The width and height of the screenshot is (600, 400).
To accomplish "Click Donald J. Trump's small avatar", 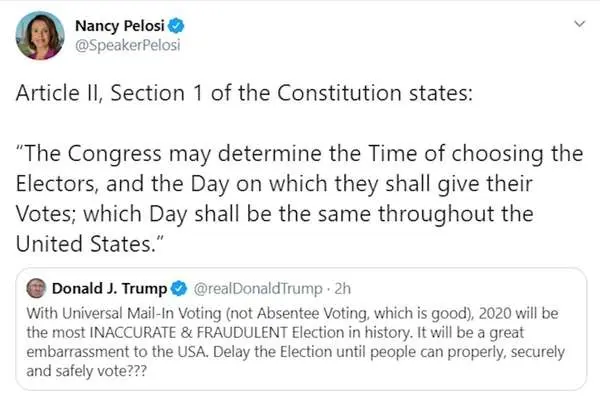I will coord(36,289).
